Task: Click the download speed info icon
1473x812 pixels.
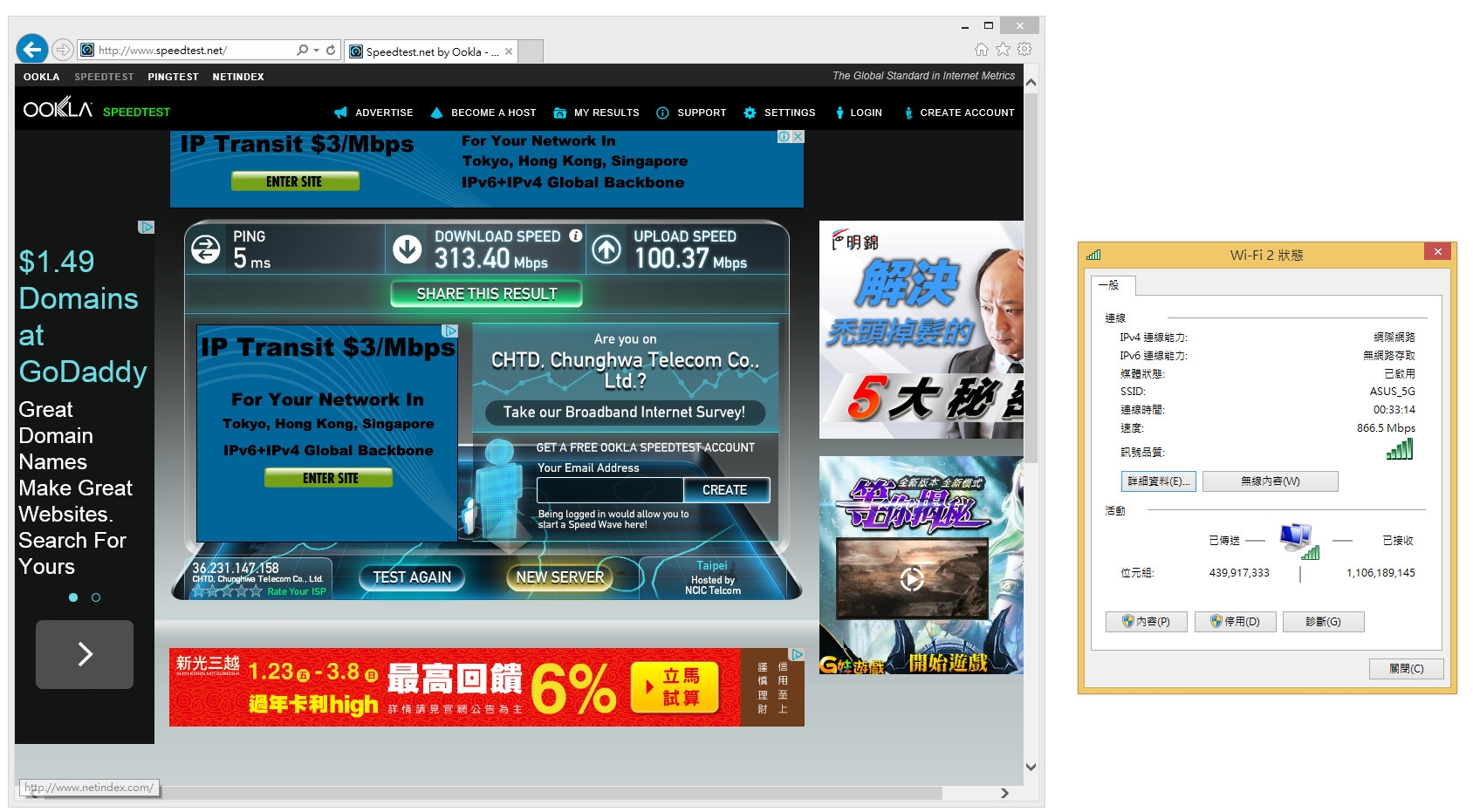Action: coord(576,235)
